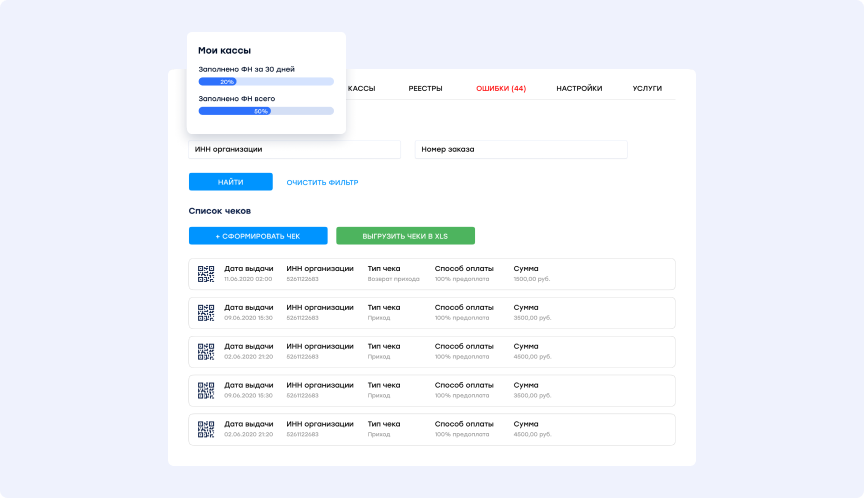Screen dimensions: 864x498
Task: Click the 1800,00 руб. amount in the list
Action: pos(532,279)
